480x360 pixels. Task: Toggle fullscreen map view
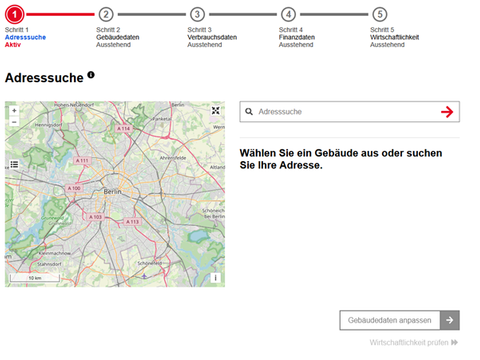[216, 111]
